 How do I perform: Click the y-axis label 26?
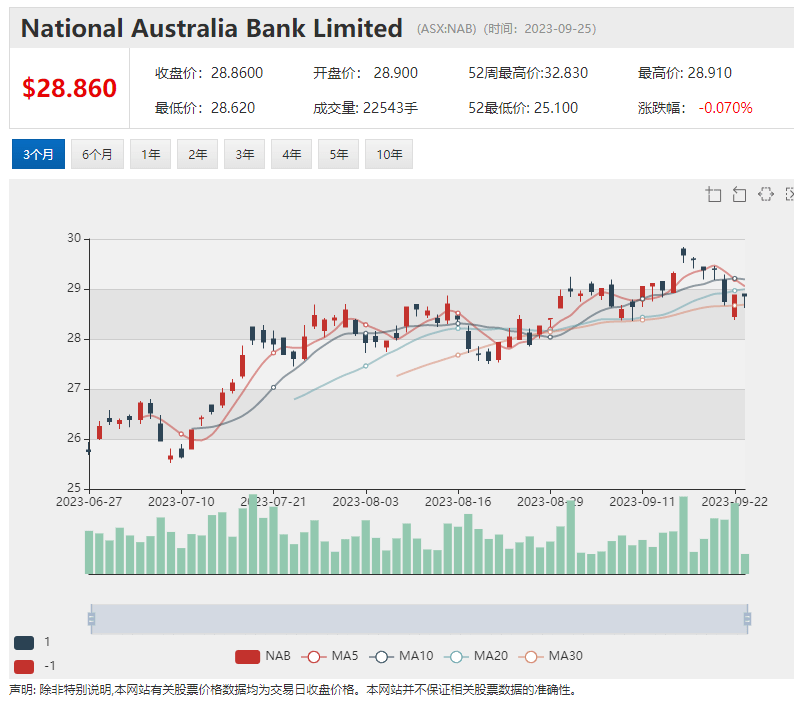74,438
